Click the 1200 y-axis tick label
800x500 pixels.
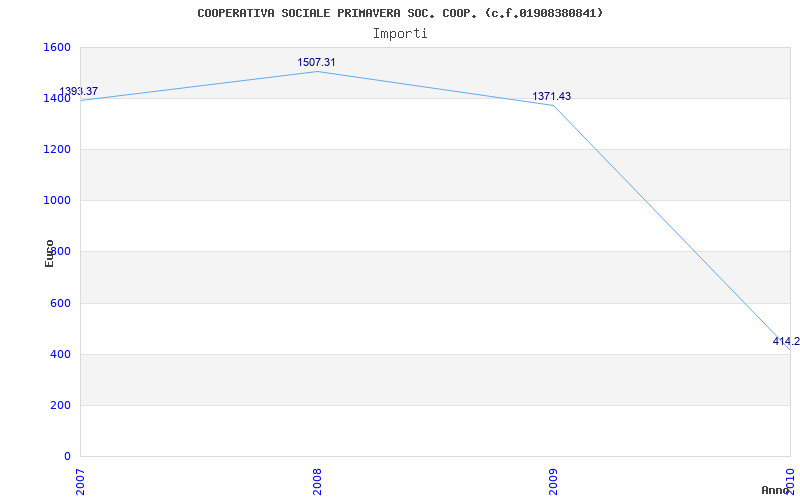click(57, 149)
